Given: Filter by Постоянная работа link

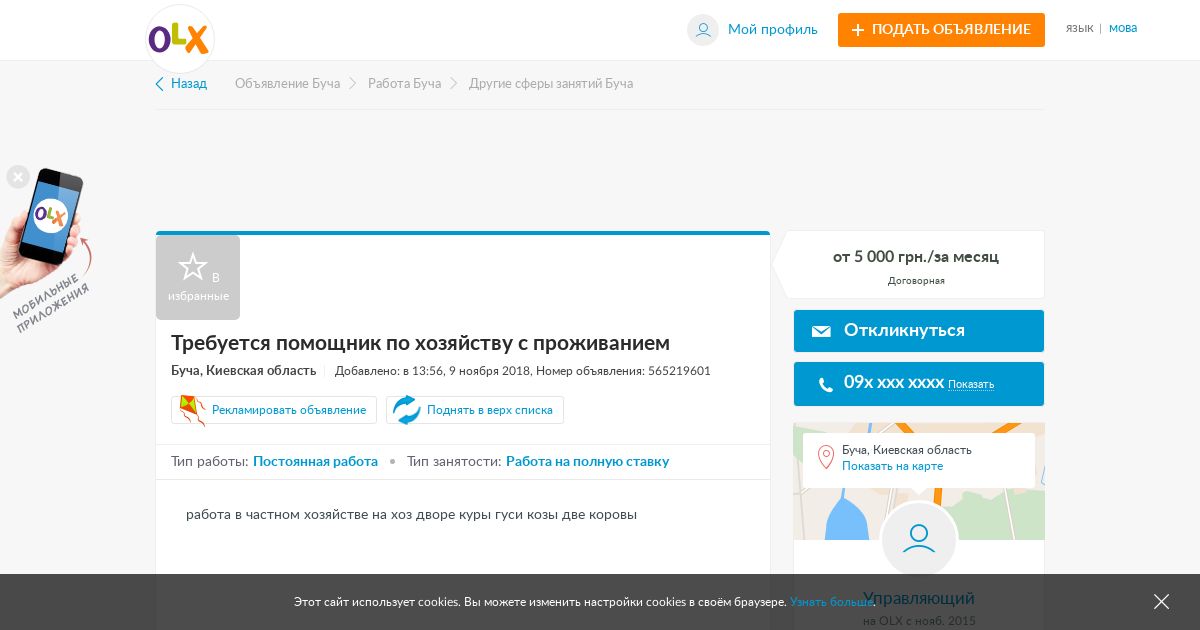Looking at the screenshot, I should 315,462.
